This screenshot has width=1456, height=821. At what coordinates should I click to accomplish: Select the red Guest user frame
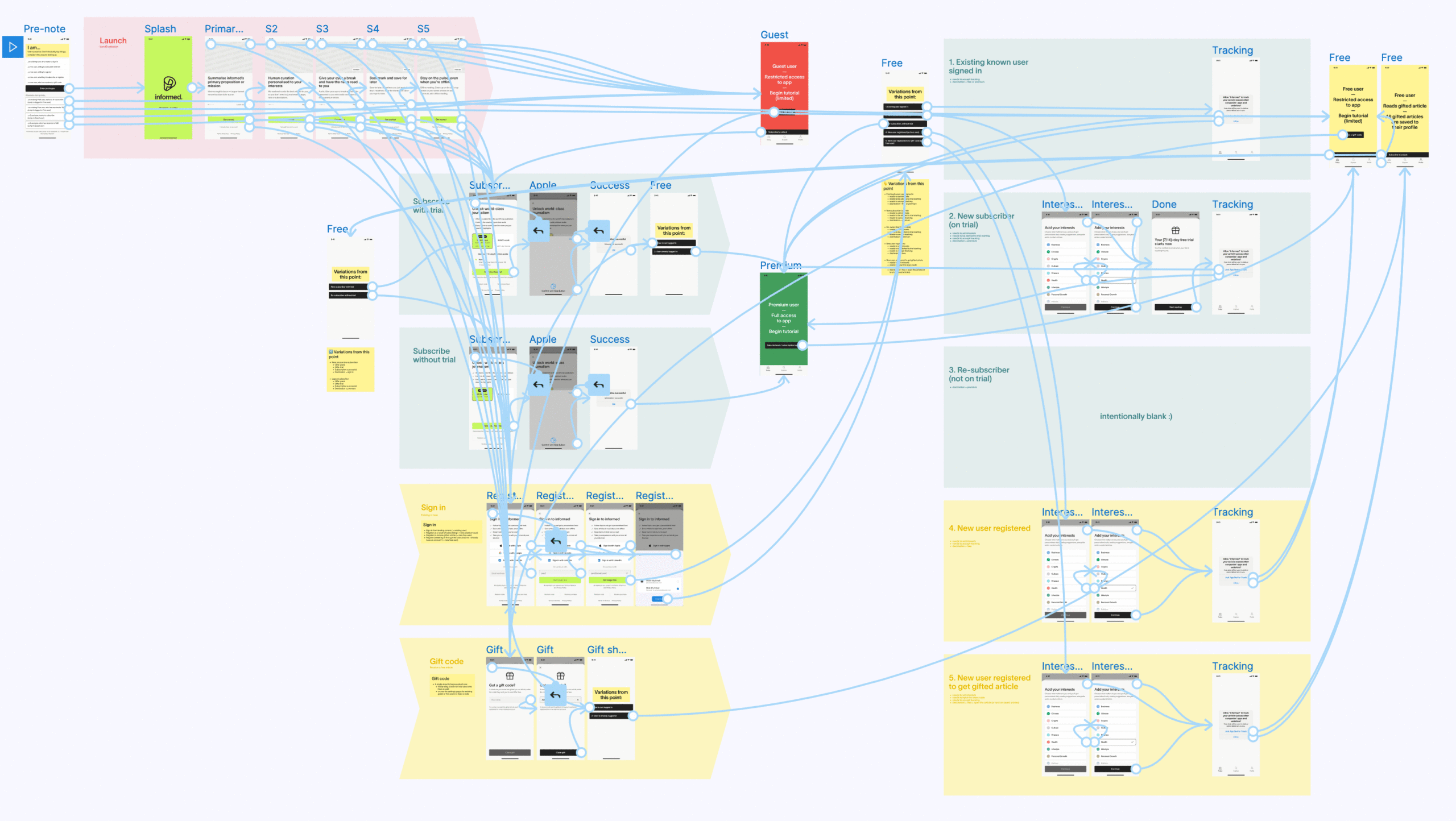(784, 94)
